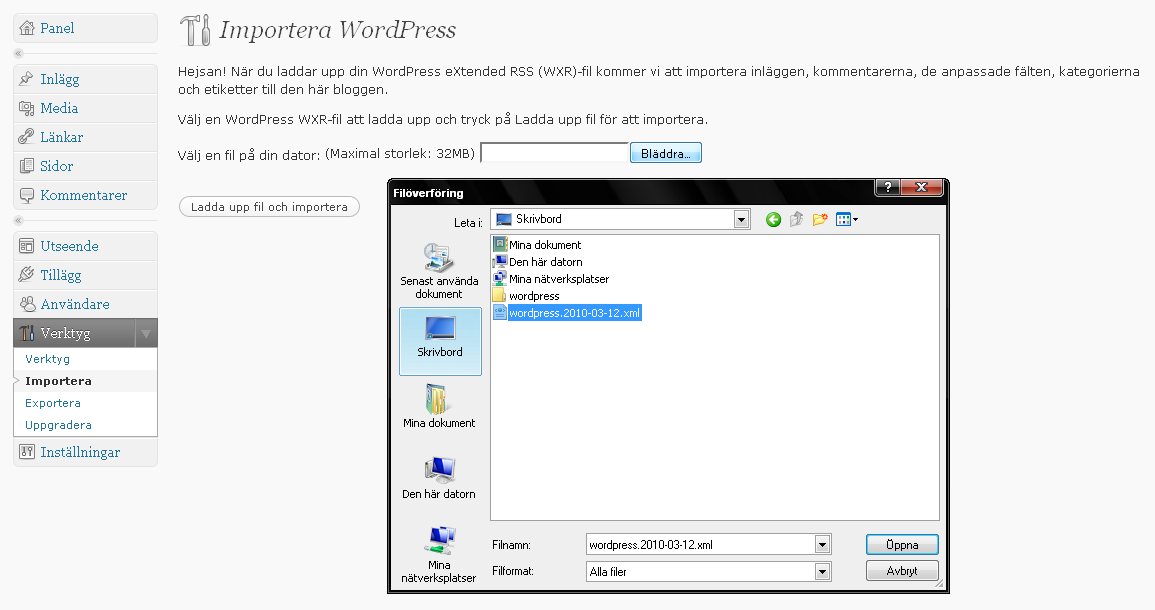
Task: Collapse the Verktyg menu arrow
Action: coord(147,333)
